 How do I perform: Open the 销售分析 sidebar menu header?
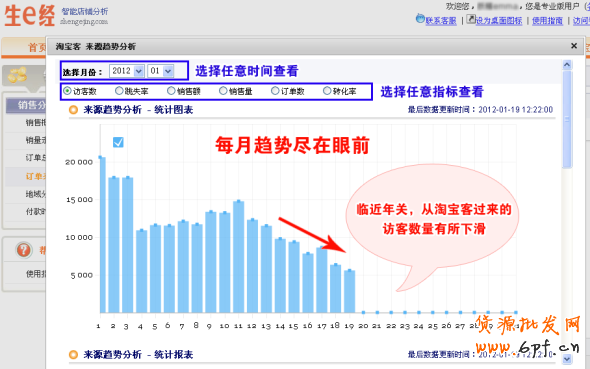[x=26, y=106]
